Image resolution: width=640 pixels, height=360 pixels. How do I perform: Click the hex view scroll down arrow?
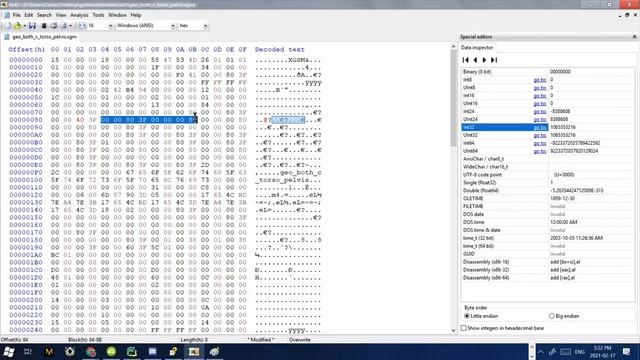point(453,330)
